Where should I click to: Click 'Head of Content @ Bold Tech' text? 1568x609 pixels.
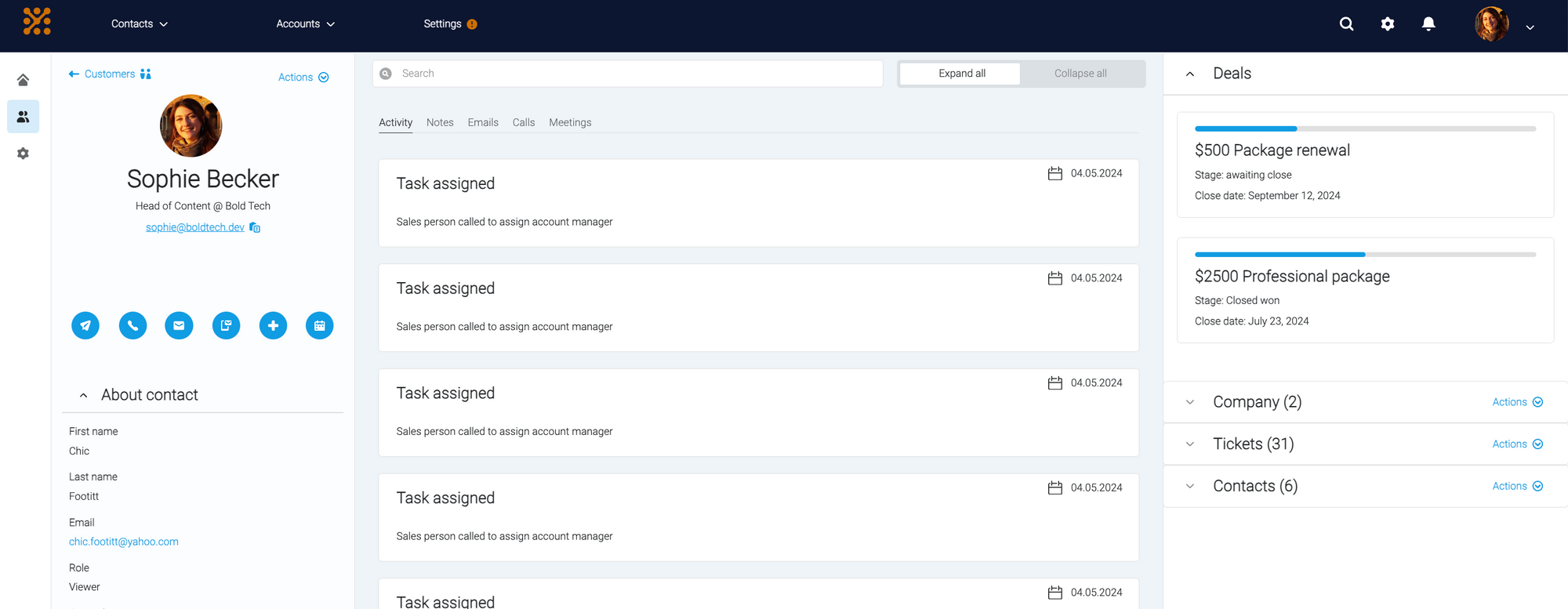pyautogui.click(x=203, y=206)
